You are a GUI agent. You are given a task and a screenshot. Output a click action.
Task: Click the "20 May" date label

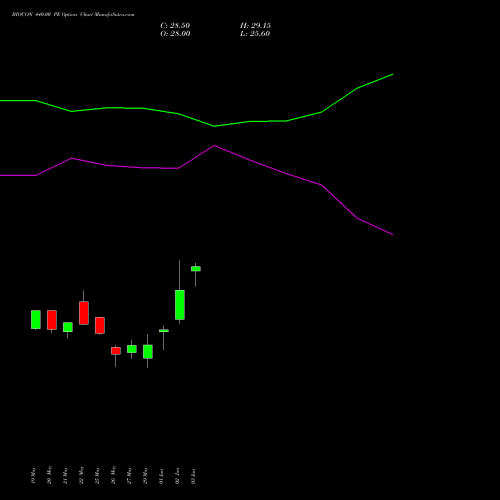[49, 475]
